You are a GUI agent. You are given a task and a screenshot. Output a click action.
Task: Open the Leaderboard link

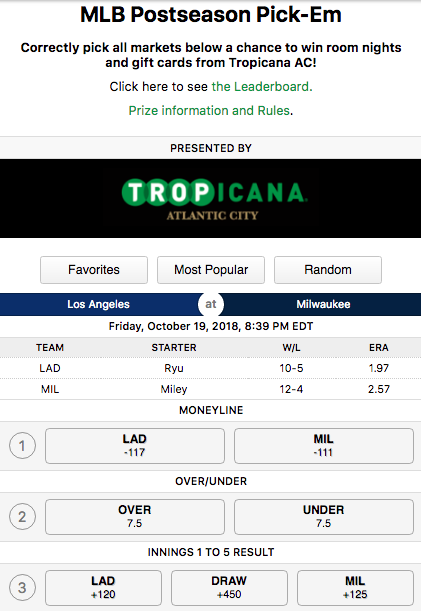point(262,87)
